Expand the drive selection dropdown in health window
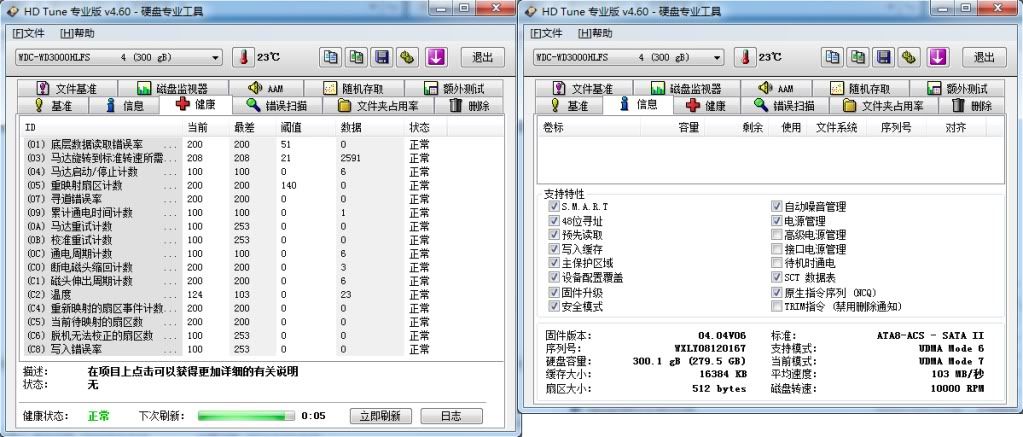Viewport: 1023px width, 437px height. pos(215,57)
